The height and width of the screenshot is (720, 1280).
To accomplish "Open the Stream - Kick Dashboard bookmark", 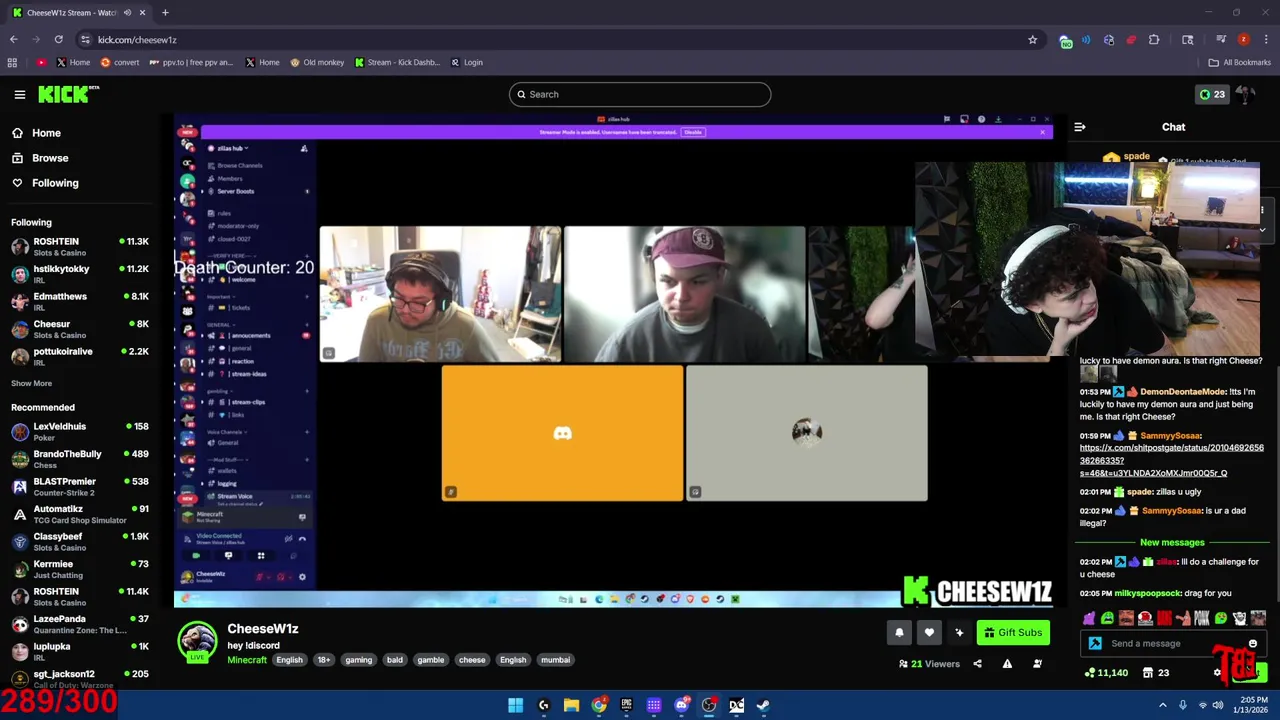I will 397,62.
